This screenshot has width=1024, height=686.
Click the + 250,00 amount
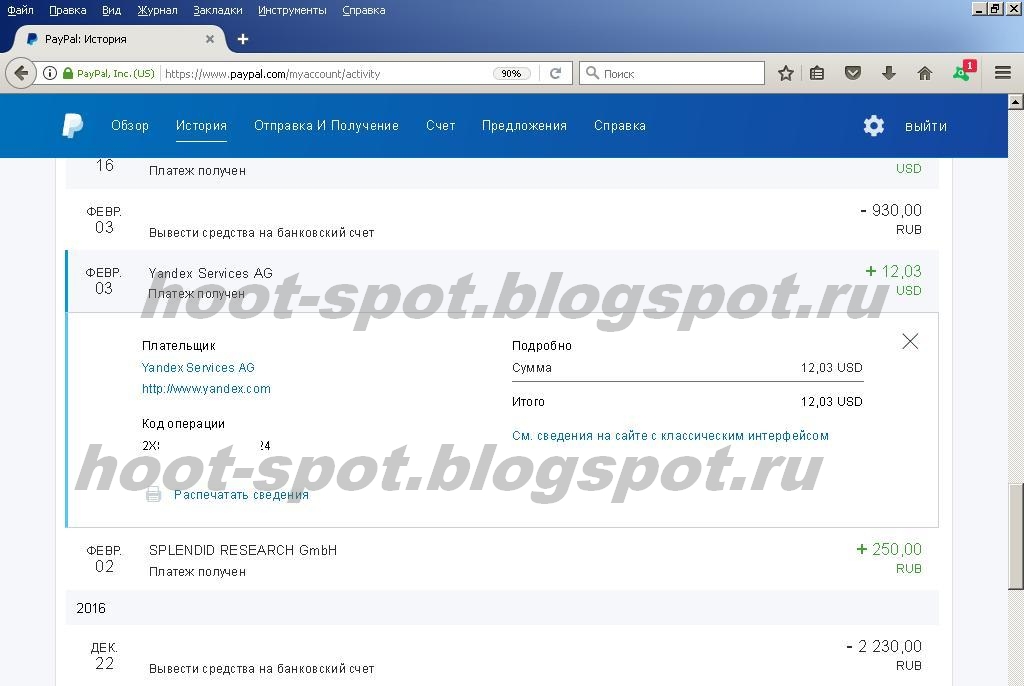point(889,549)
